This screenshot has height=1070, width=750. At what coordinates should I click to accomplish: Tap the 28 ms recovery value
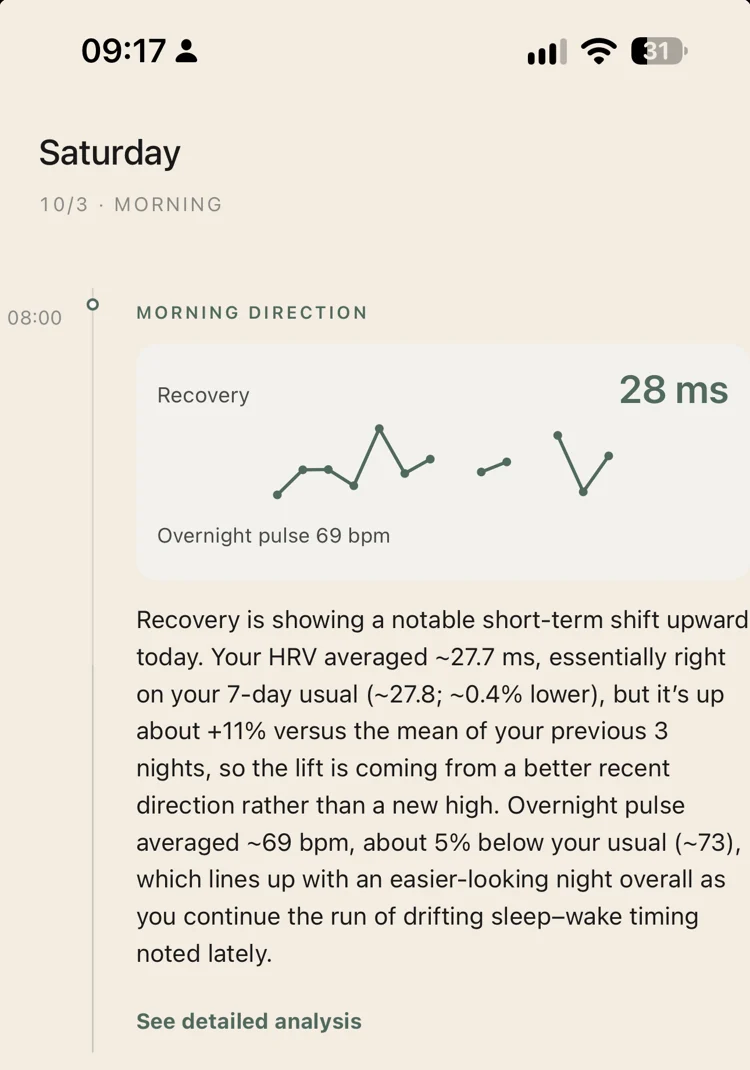point(674,390)
